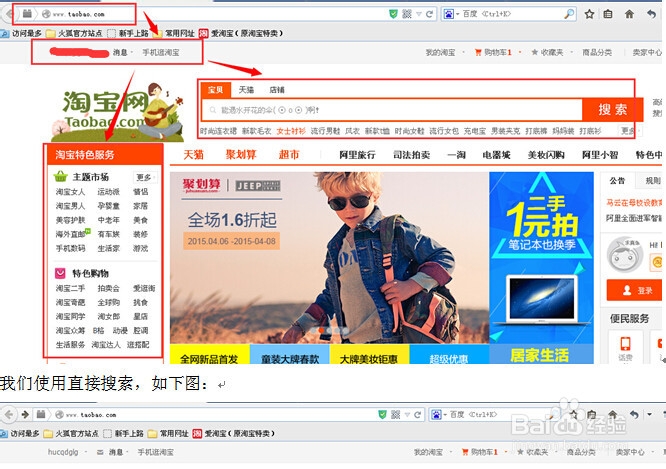The image size is (666, 469).
Task: Open 我的淘宝 in the upper page
Action: point(440,52)
